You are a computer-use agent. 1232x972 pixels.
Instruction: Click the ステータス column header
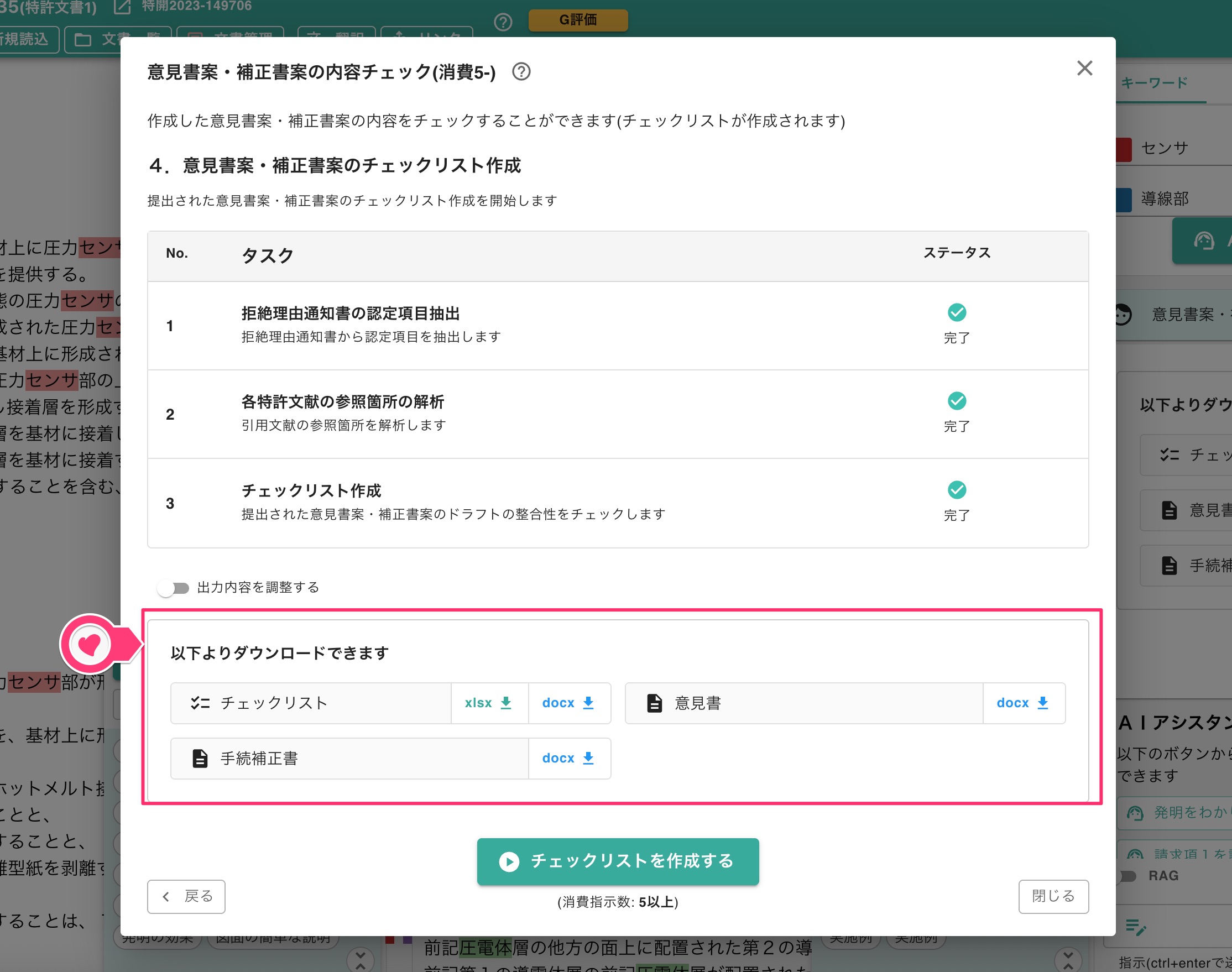pos(957,253)
